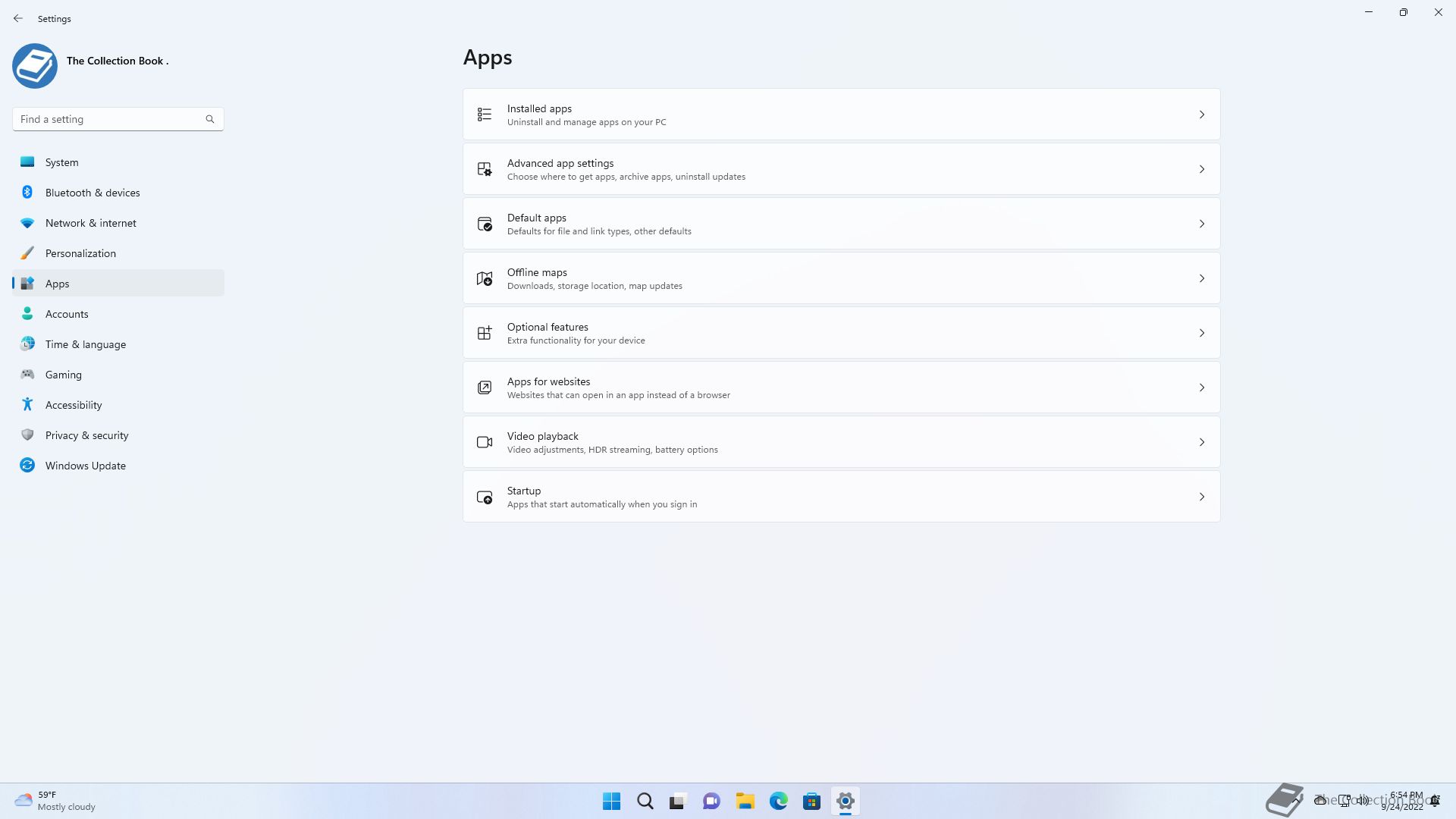The image size is (1456, 819).
Task: Click the back arrow in Settings
Action: pyautogui.click(x=18, y=18)
